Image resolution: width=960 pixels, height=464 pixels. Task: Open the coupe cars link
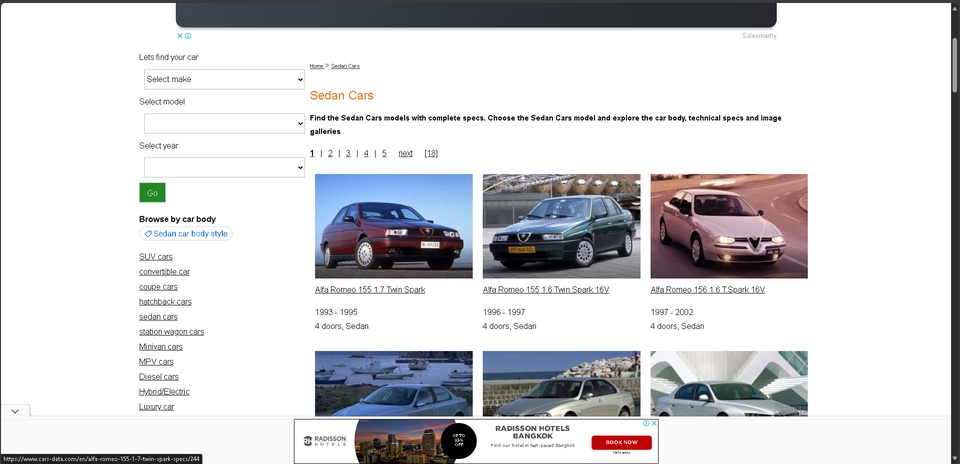click(158, 286)
